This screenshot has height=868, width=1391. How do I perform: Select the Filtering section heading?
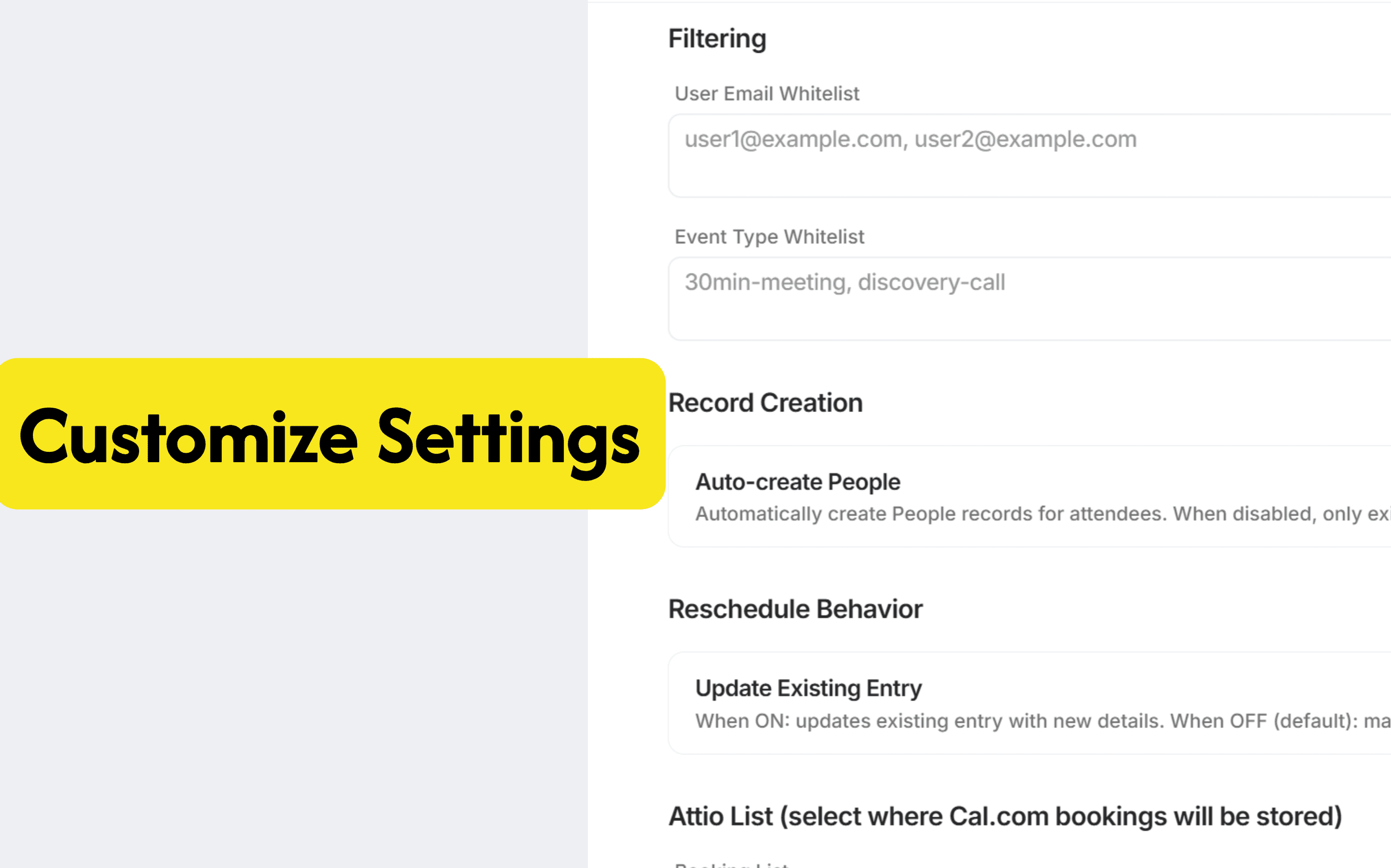[717, 39]
